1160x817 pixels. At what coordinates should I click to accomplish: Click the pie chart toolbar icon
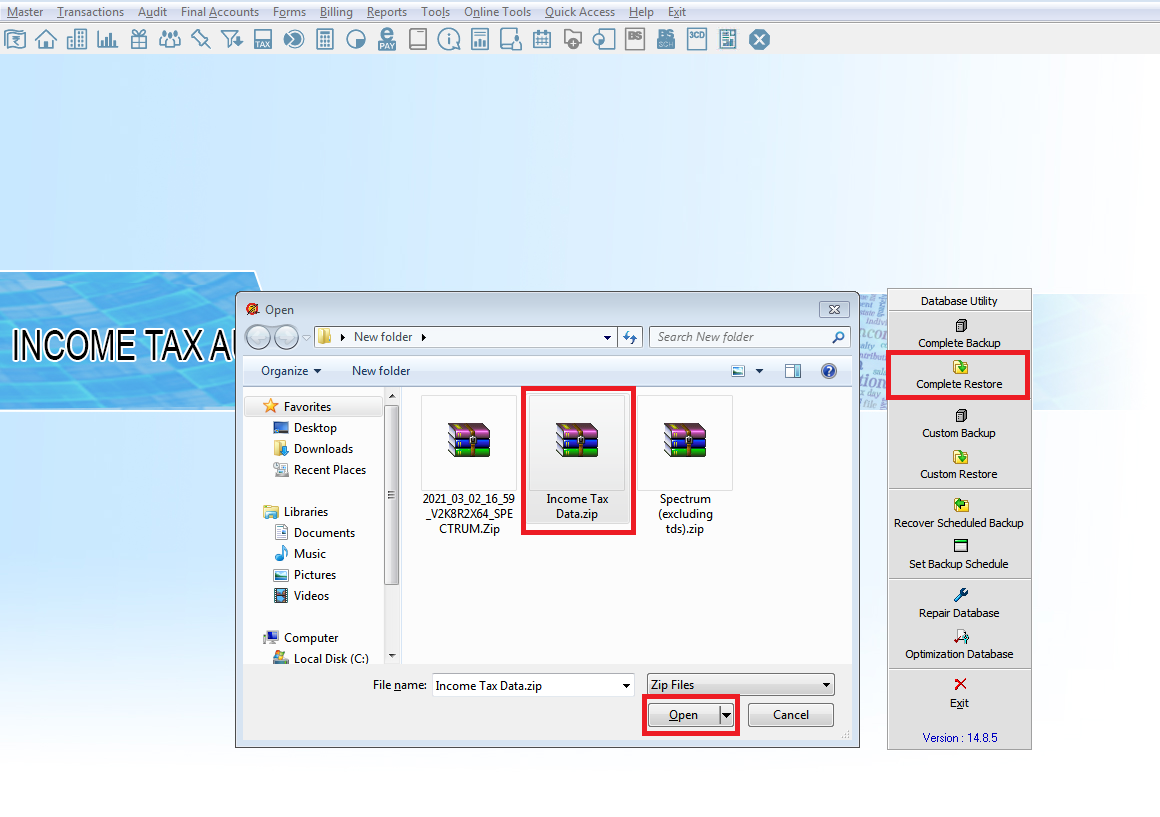(x=356, y=39)
